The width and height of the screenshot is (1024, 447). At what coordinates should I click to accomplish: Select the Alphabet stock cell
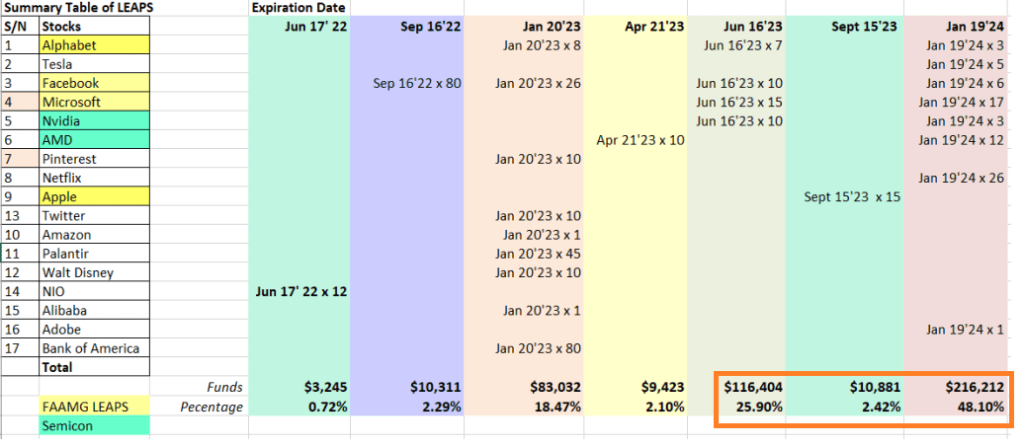click(x=93, y=45)
